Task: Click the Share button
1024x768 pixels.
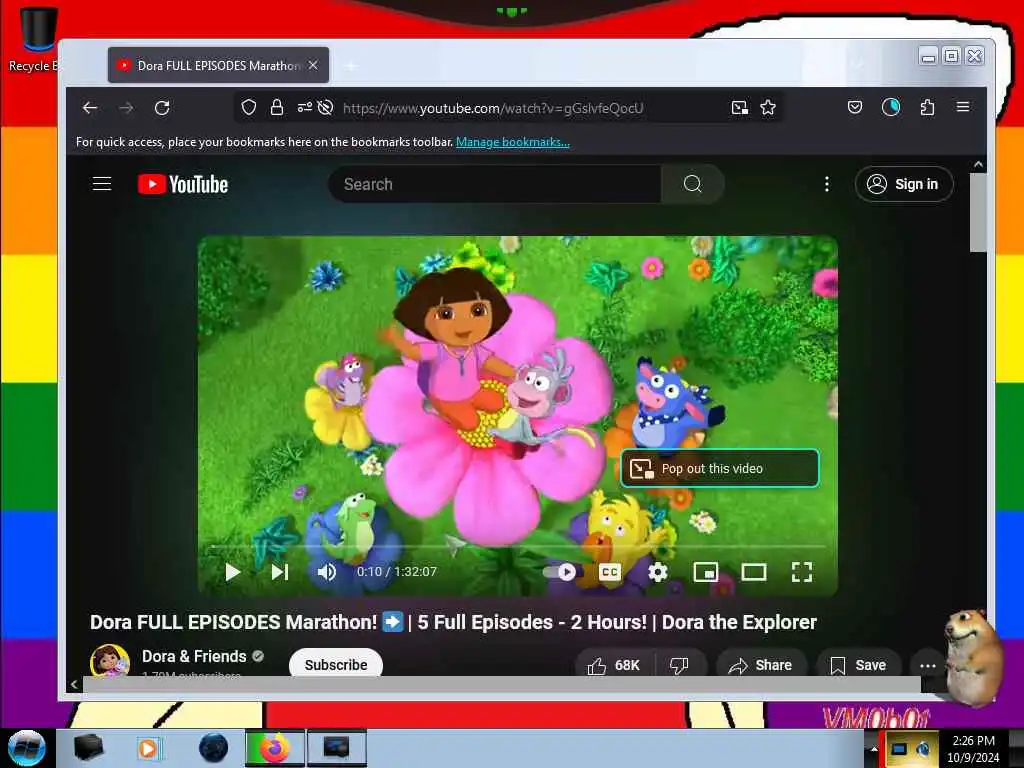Action: [760, 665]
